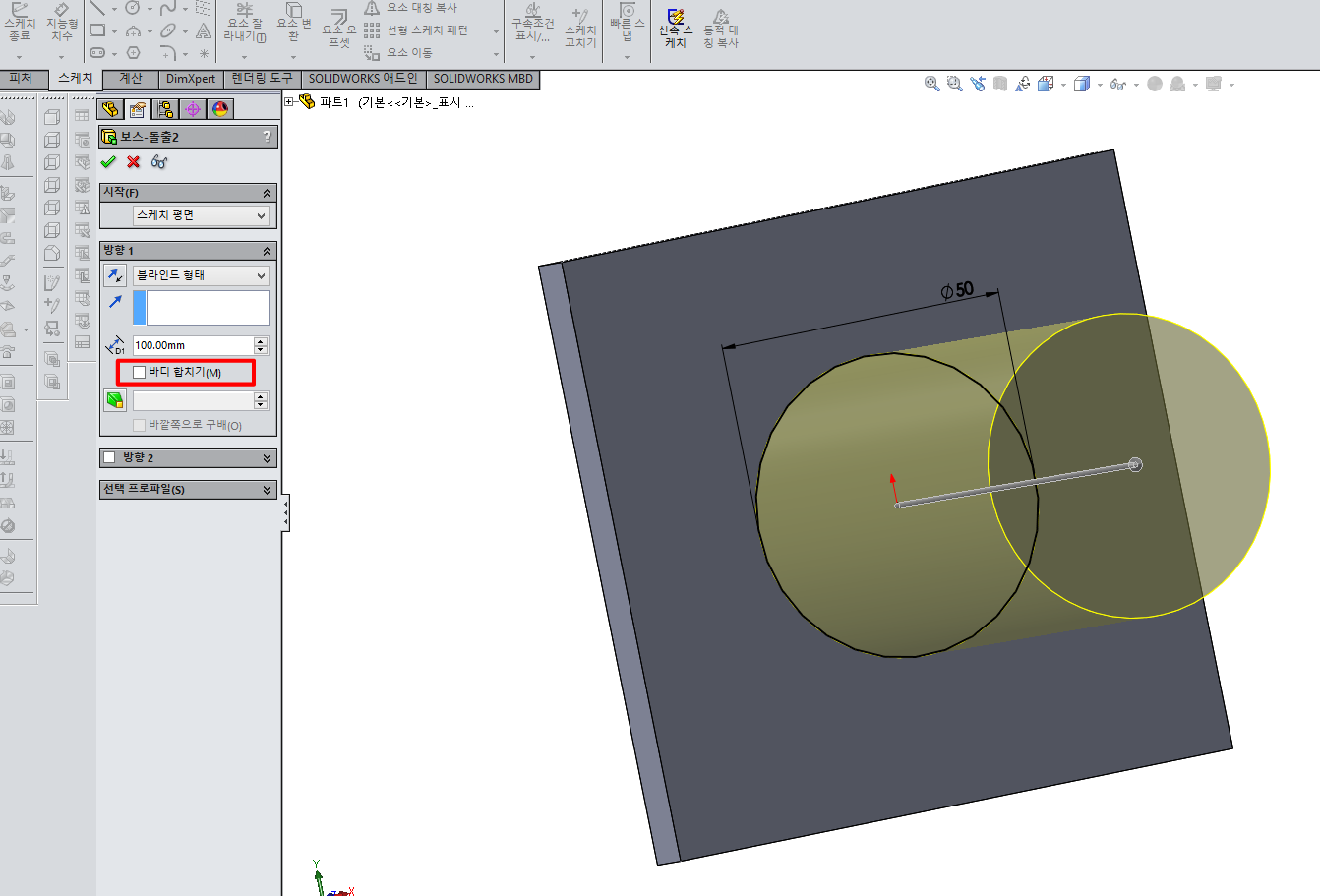Click 요소 이동 move entities button

398,53
